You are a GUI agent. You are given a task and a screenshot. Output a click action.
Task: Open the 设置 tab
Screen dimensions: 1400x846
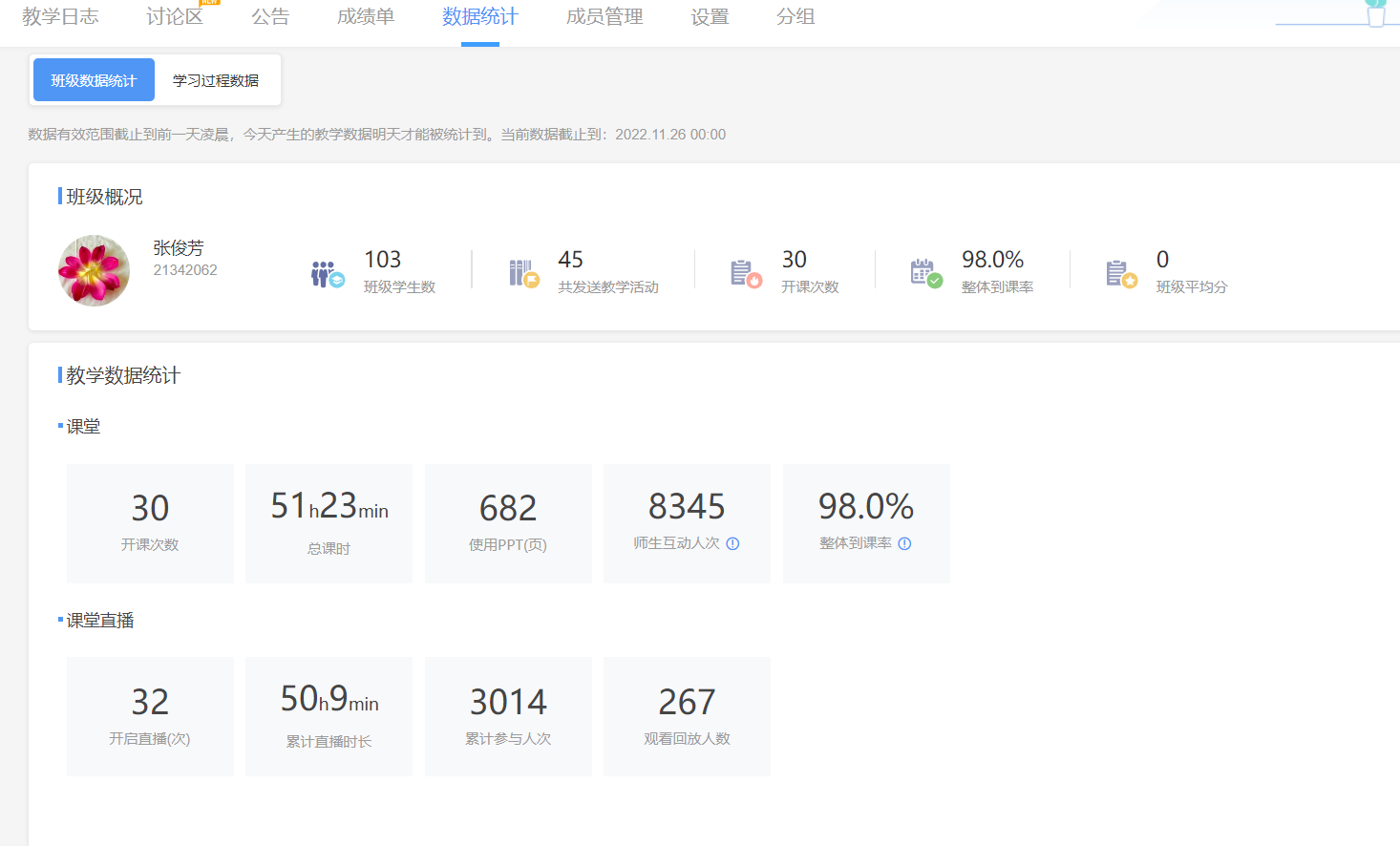(x=710, y=16)
